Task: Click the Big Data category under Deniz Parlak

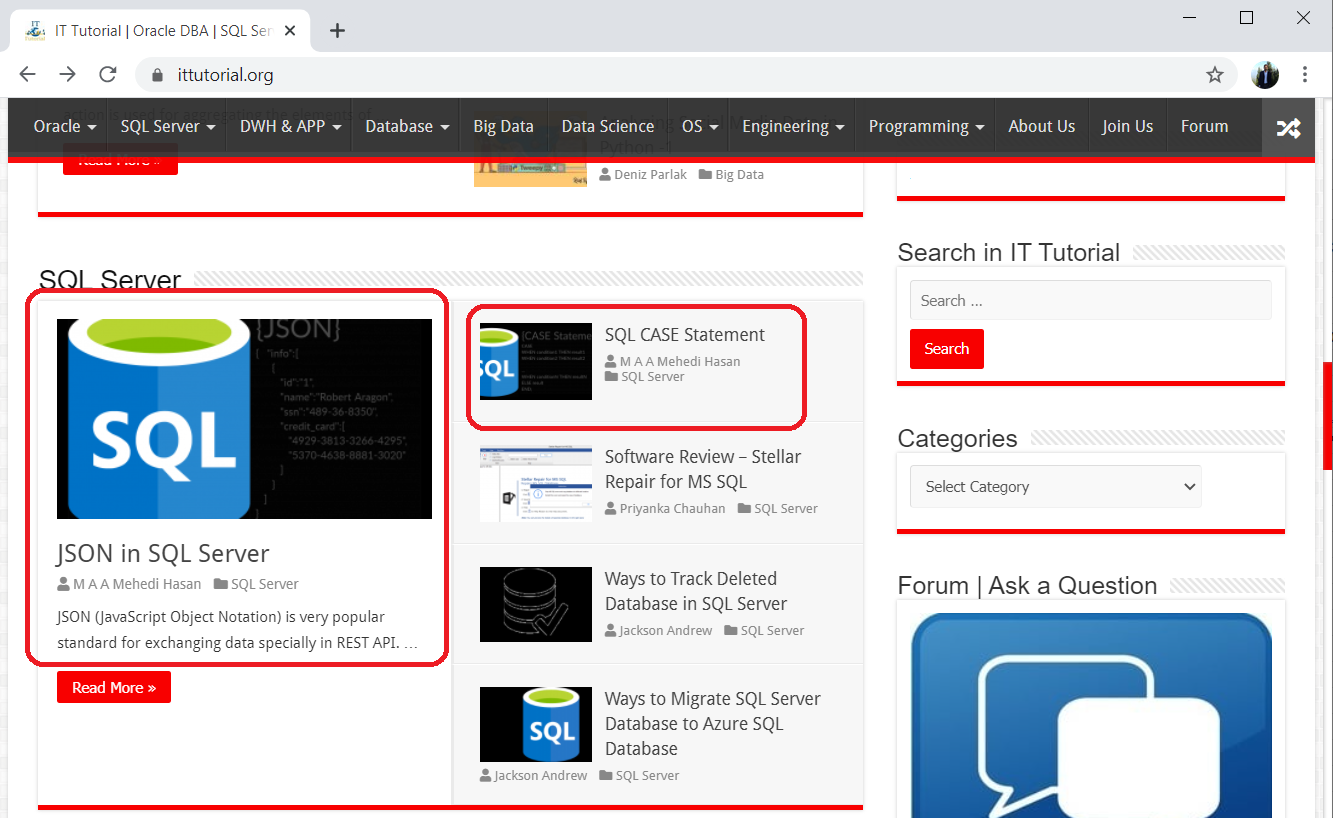Action: coord(739,174)
